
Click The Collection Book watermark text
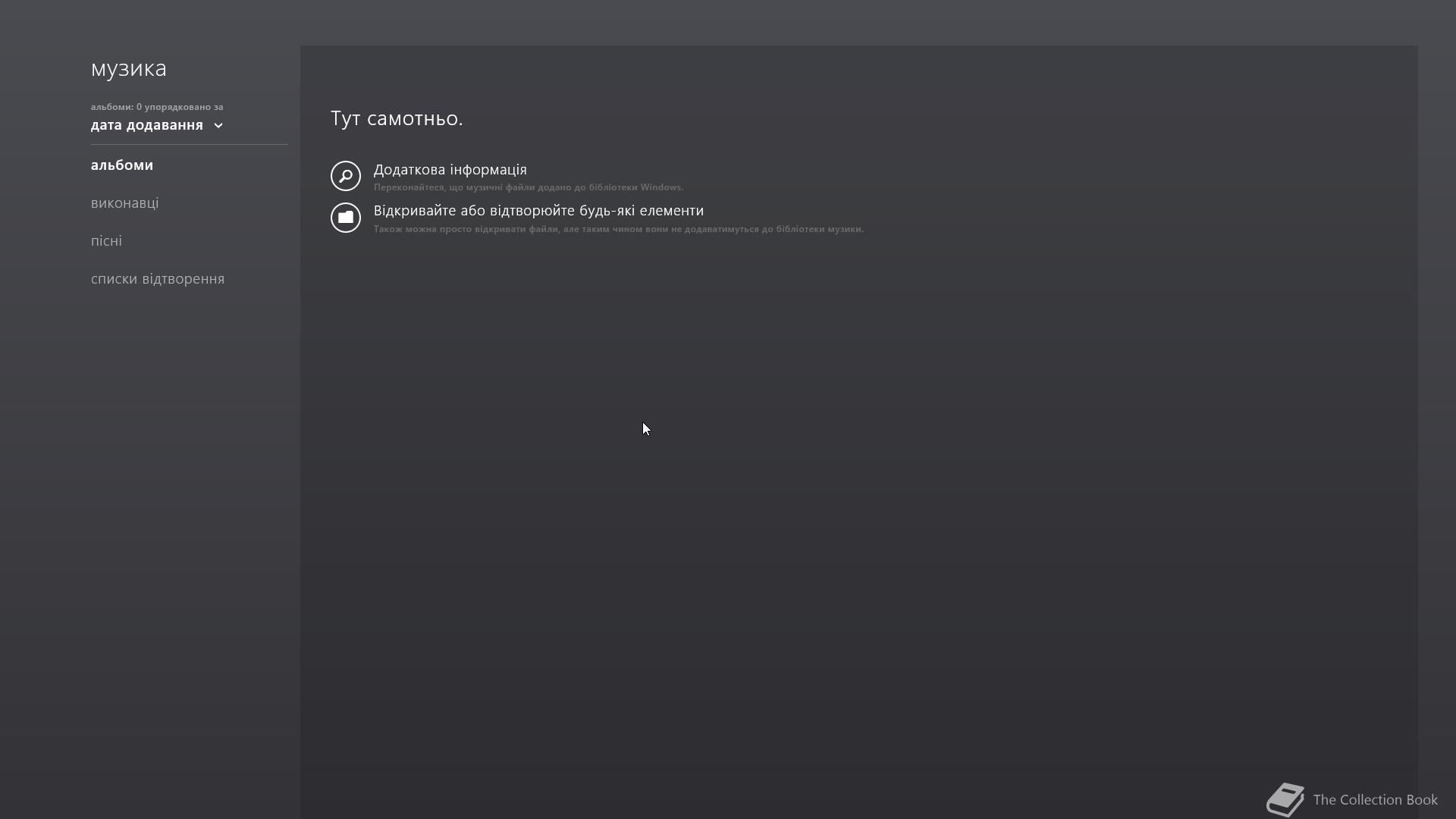1375,800
